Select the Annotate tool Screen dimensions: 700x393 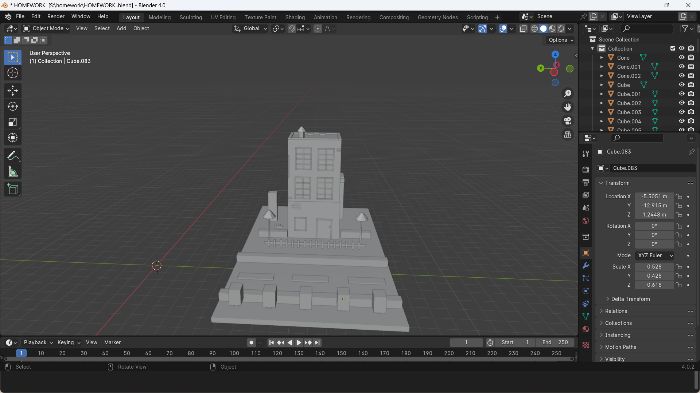12,156
